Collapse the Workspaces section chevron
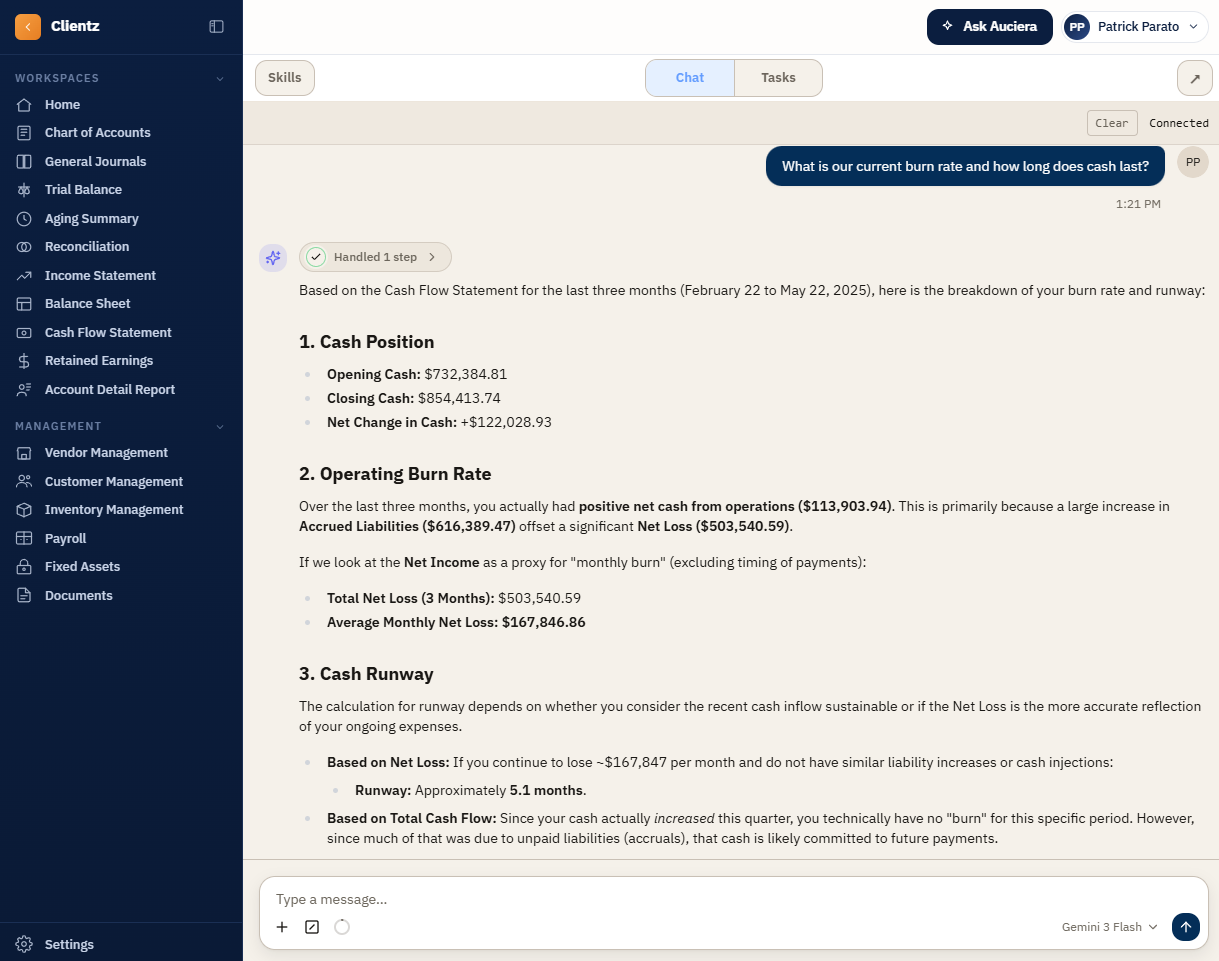 click(x=221, y=78)
